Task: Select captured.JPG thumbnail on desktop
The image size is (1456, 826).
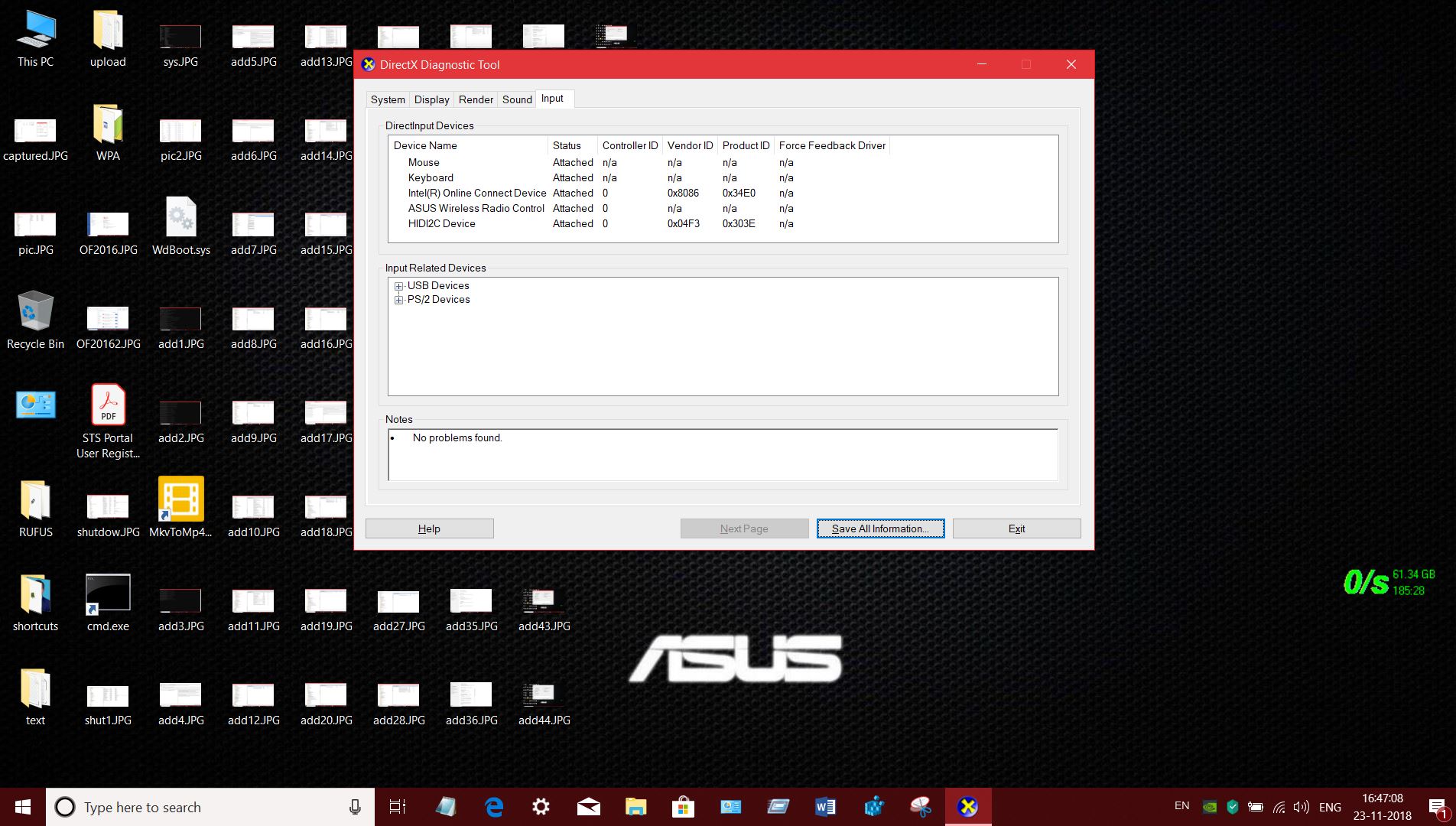Action: (35, 139)
